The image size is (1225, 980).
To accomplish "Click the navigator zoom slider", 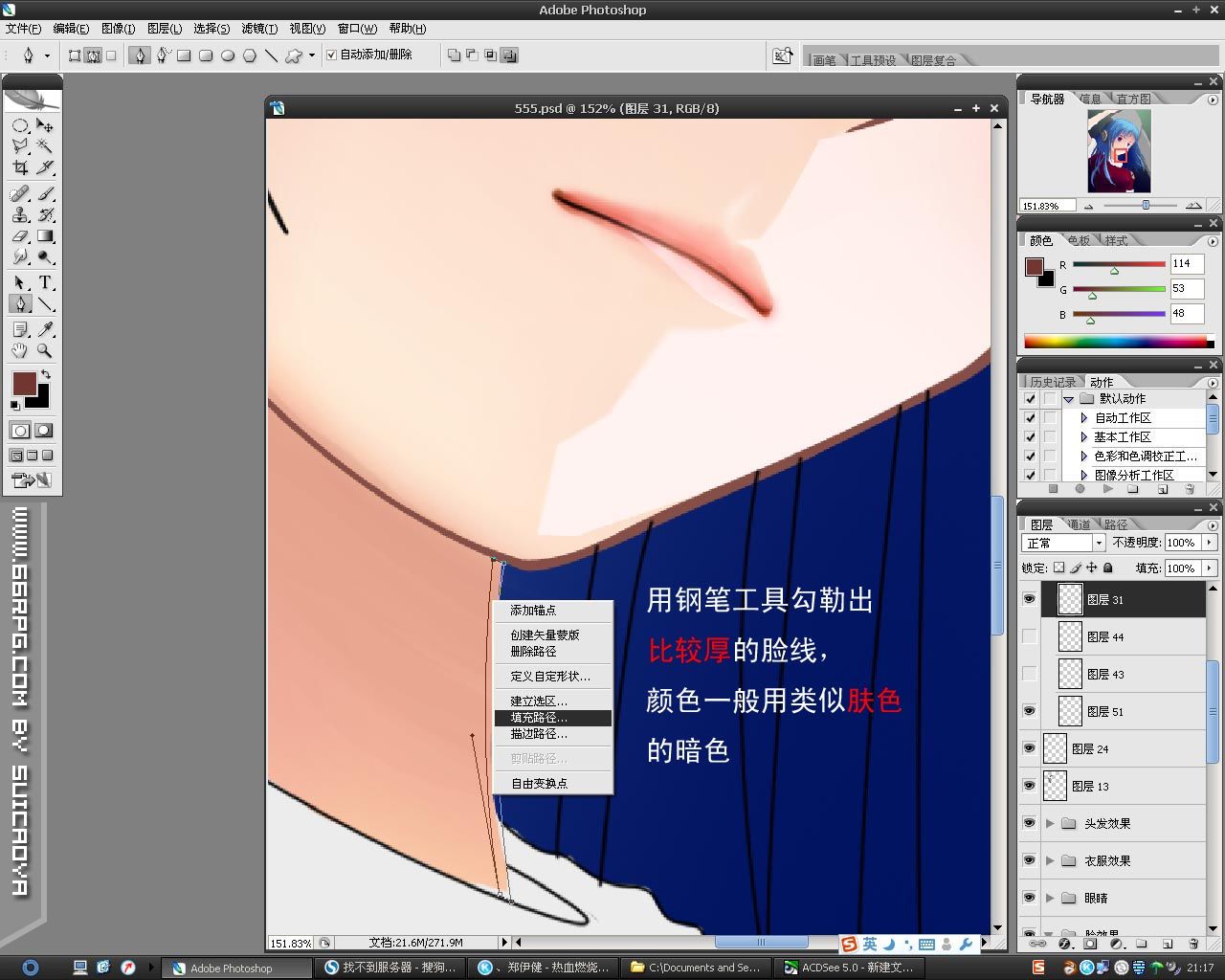I will point(1146,206).
